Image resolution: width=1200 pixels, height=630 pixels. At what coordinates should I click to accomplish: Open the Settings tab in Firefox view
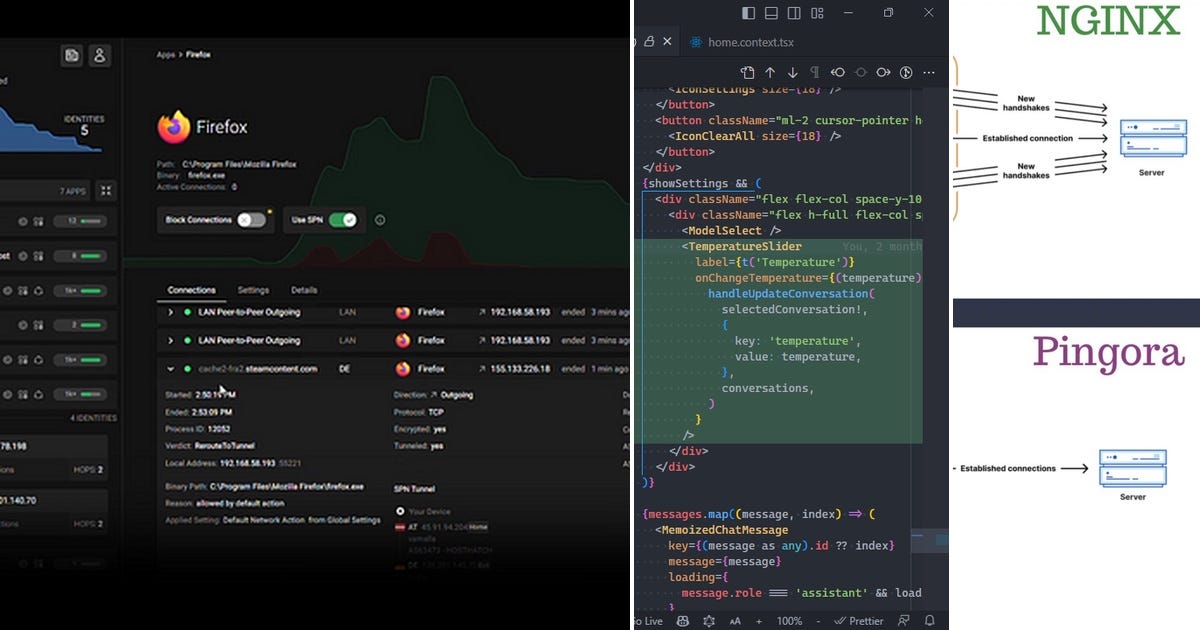tap(253, 290)
